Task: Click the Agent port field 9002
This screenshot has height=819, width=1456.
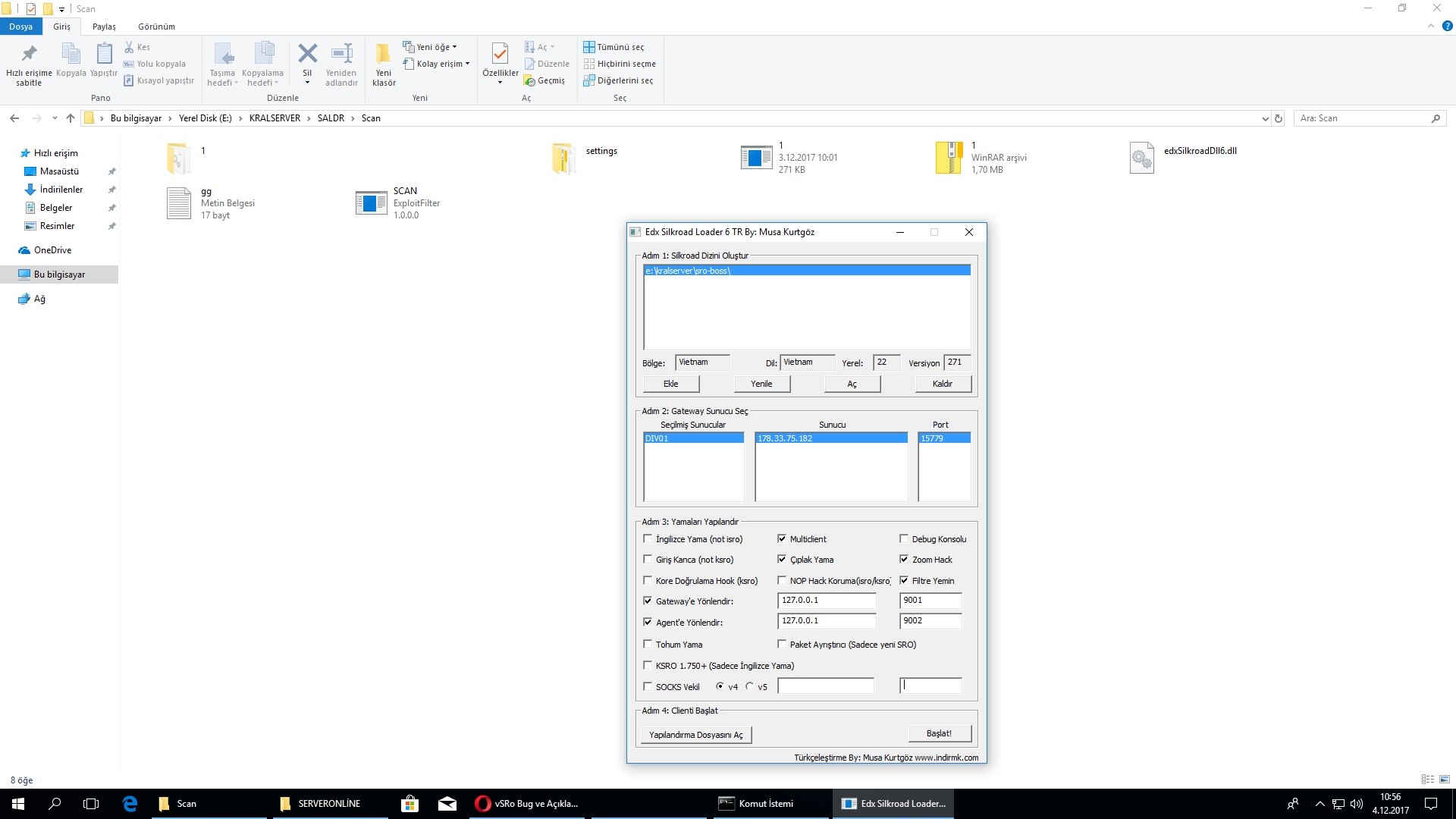Action: point(930,621)
